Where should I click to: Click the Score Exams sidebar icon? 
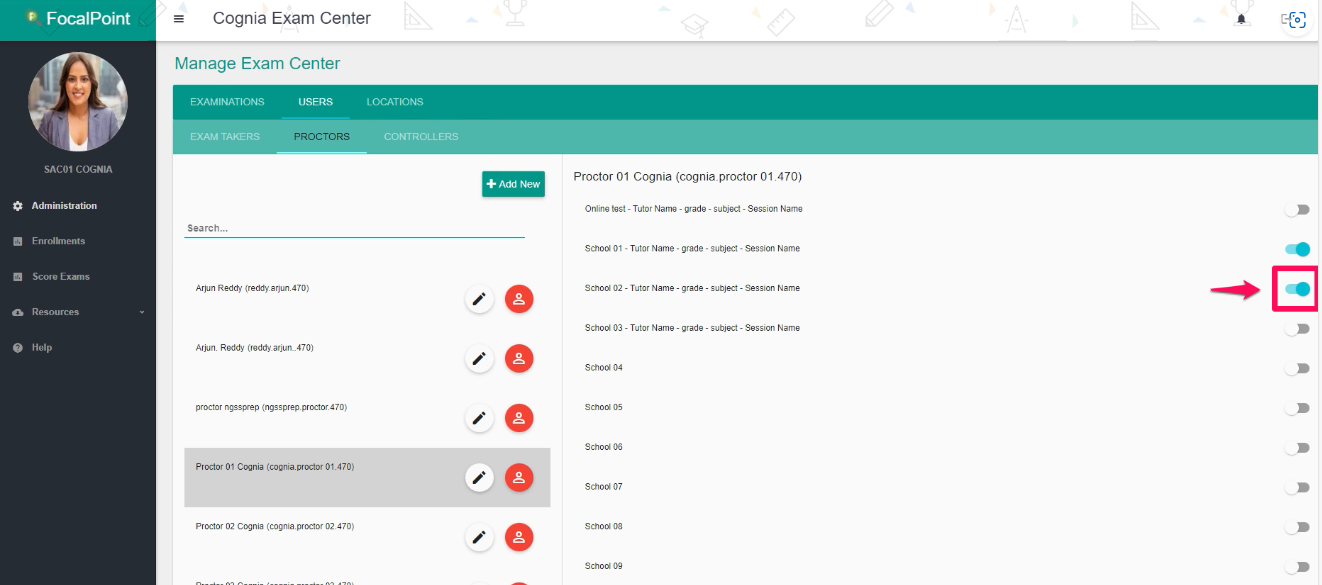[17, 277]
